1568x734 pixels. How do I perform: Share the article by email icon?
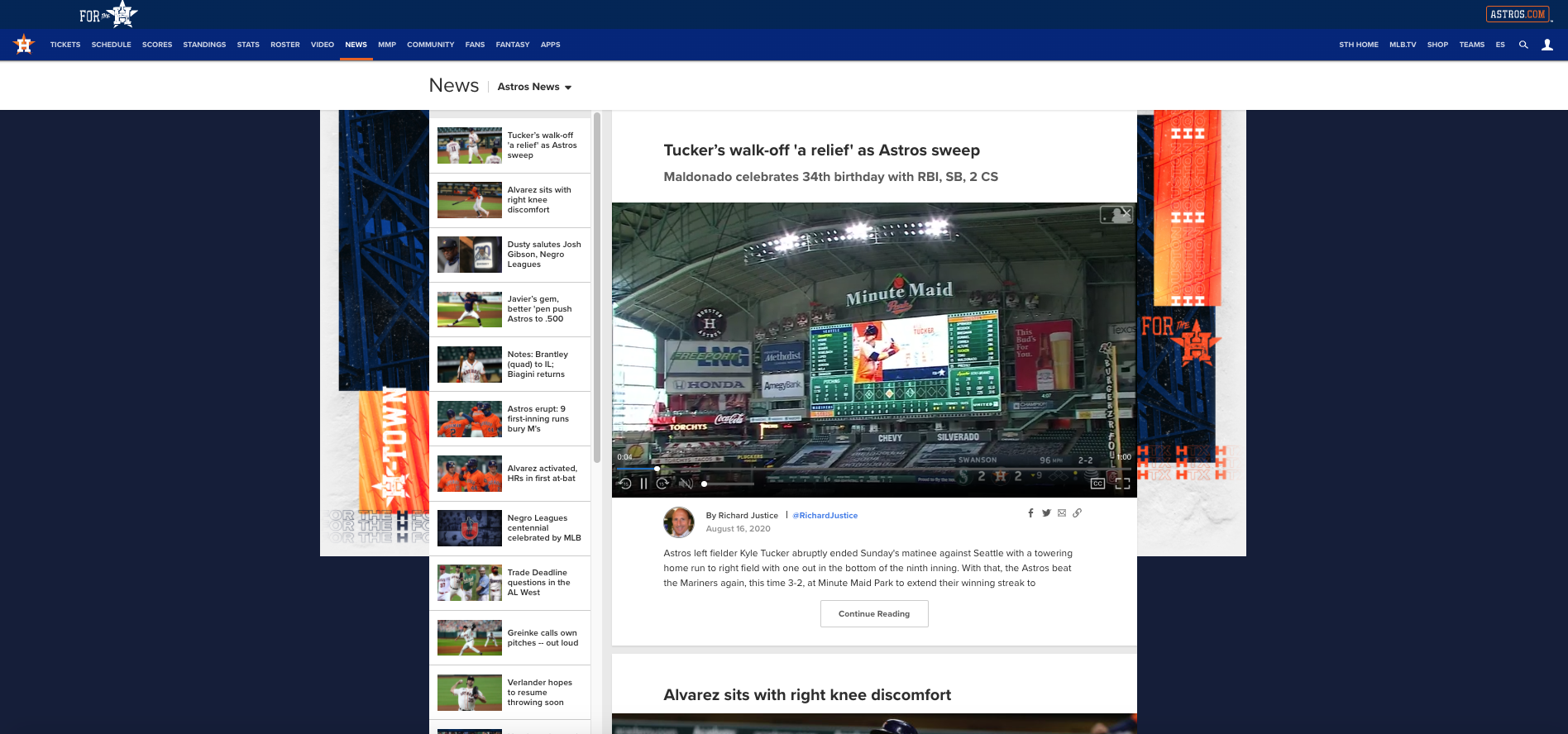click(1062, 513)
